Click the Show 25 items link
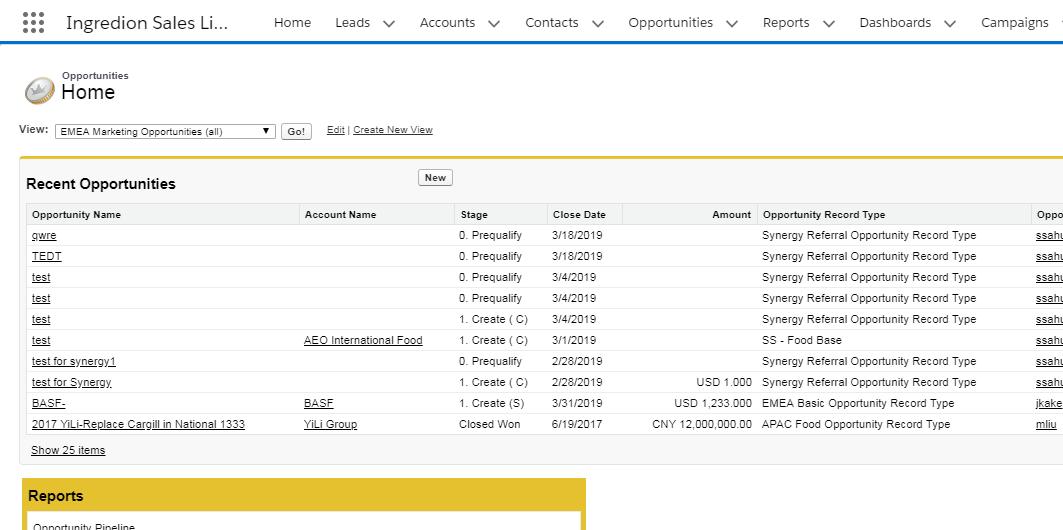 pos(68,450)
